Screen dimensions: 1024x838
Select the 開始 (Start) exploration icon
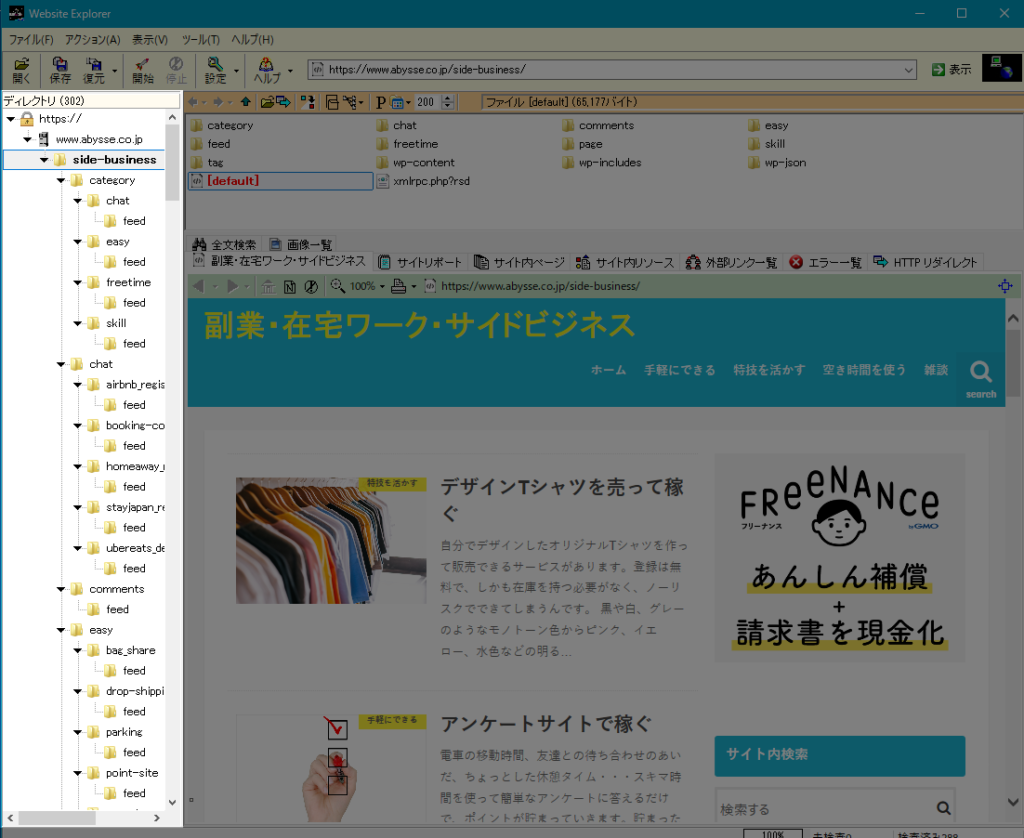click(140, 70)
